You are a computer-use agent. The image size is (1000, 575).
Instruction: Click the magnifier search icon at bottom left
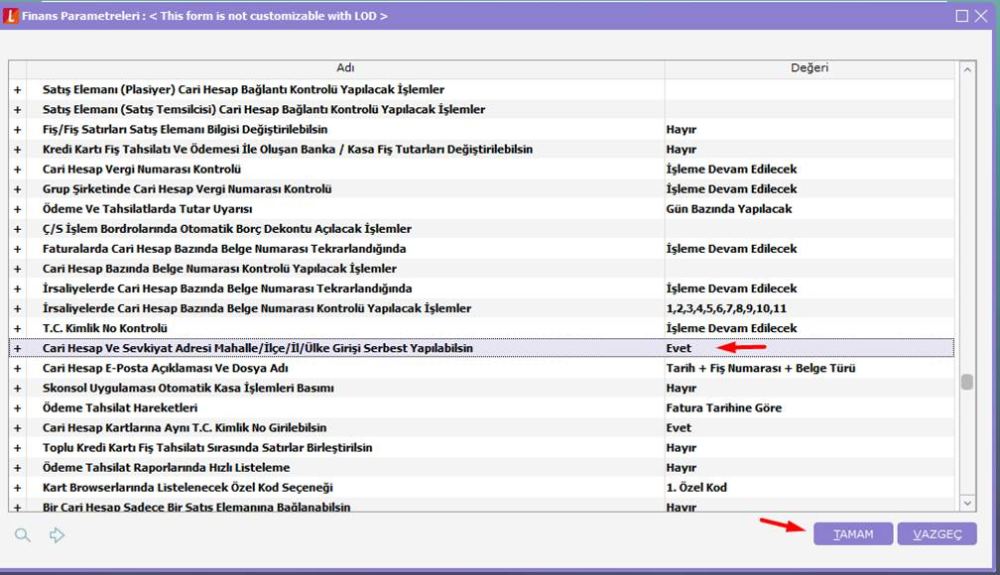pyautogui.click(x=22, y=535)
